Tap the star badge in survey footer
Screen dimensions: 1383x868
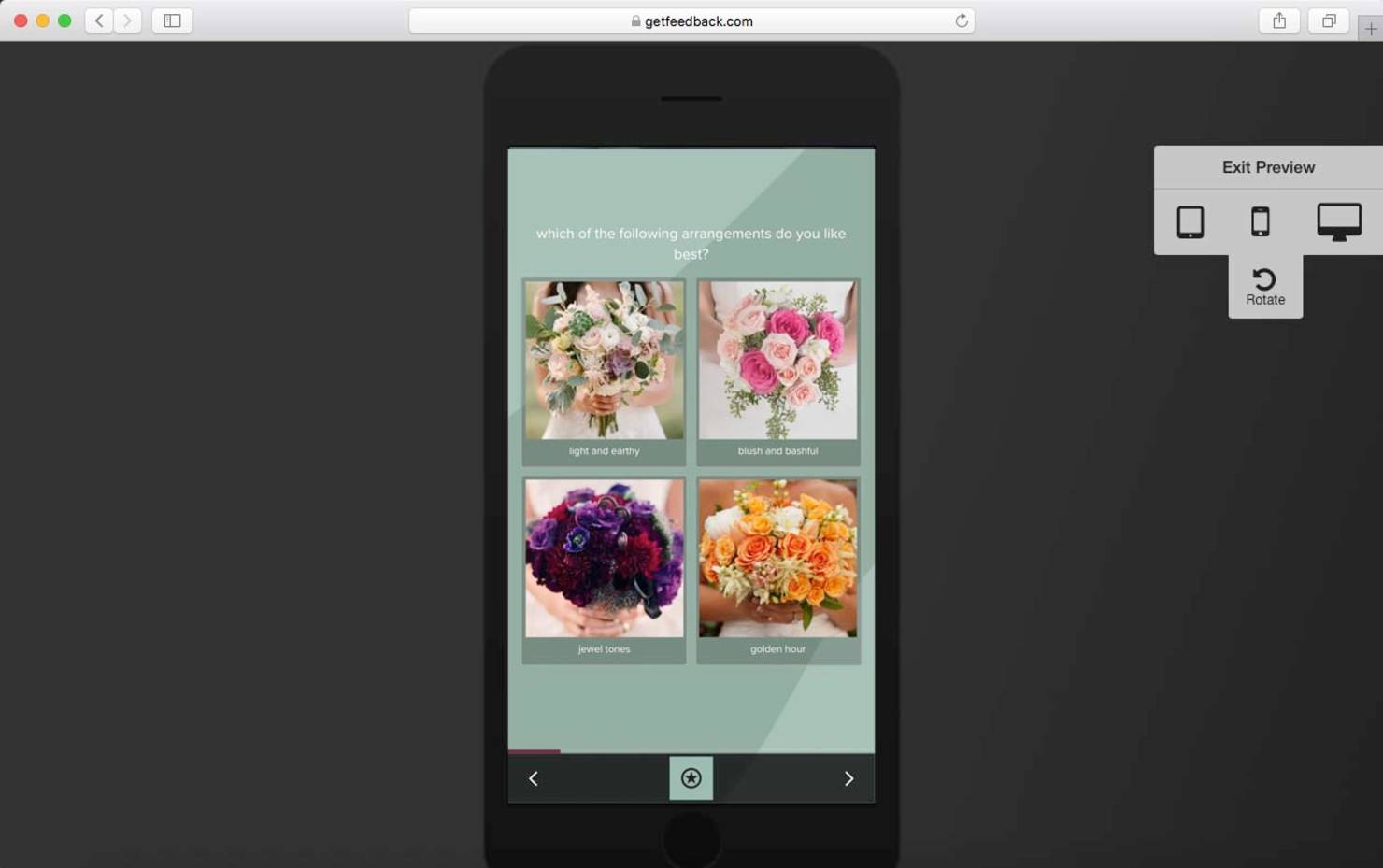pos(691,777)
